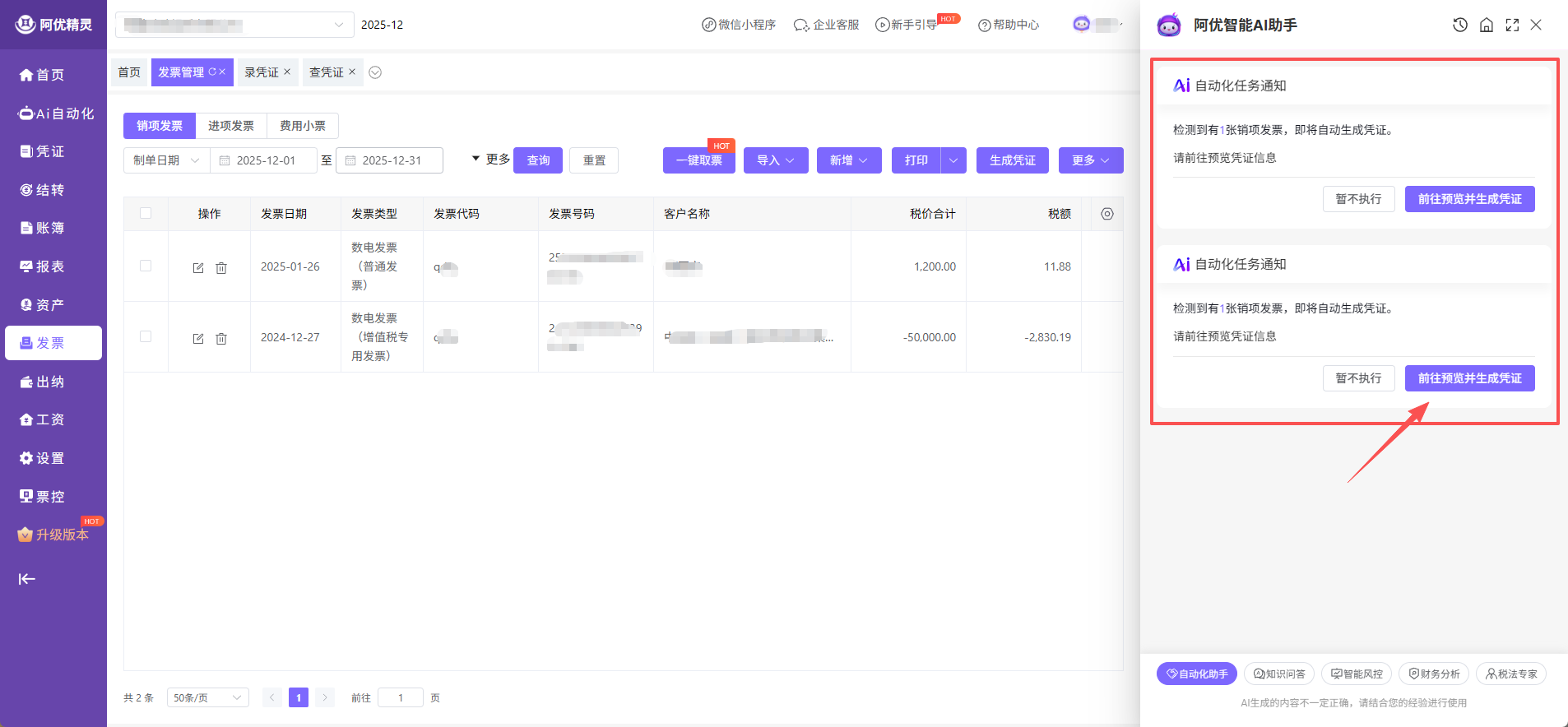Click the history clock icon in AI assistant

point(1459,25)
